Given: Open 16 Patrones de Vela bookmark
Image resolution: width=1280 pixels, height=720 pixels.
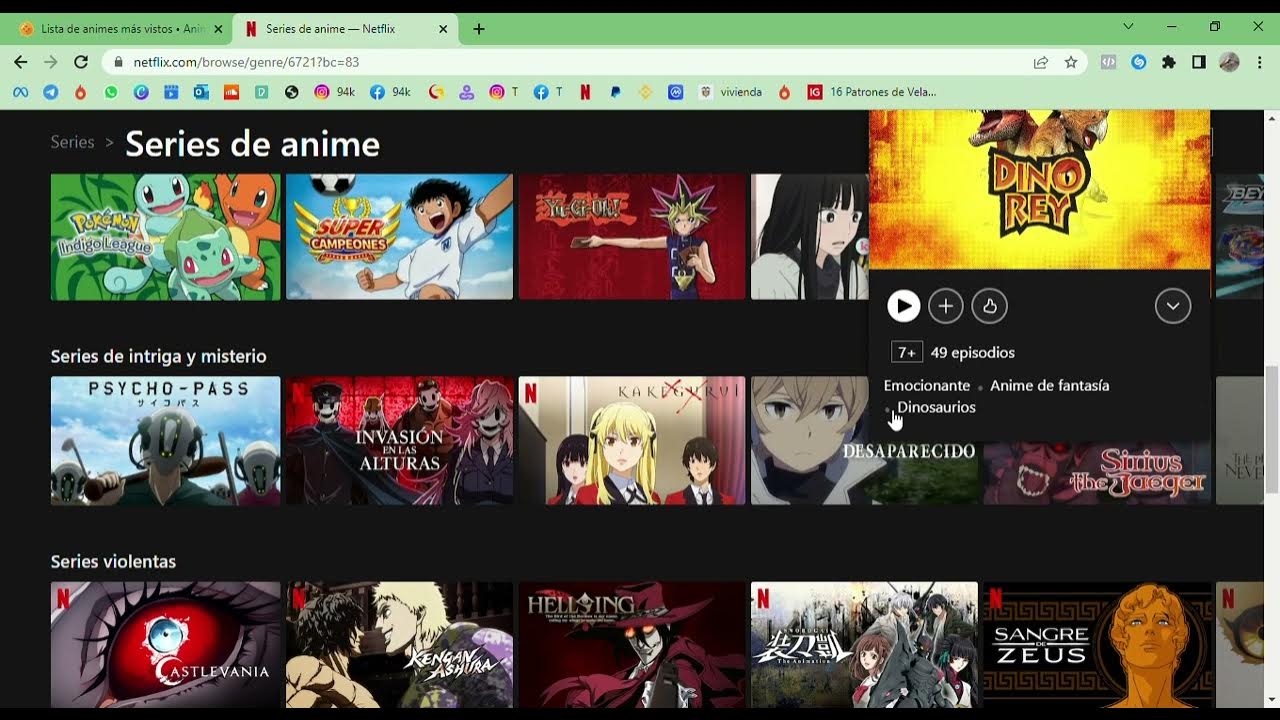Looking at the screenshot, I should 872,92.
